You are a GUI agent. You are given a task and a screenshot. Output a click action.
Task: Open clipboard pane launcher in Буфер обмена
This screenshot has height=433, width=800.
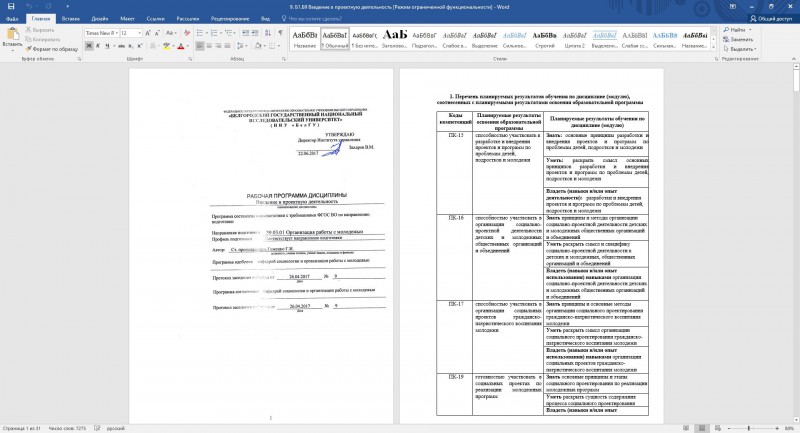coord(79,59)
